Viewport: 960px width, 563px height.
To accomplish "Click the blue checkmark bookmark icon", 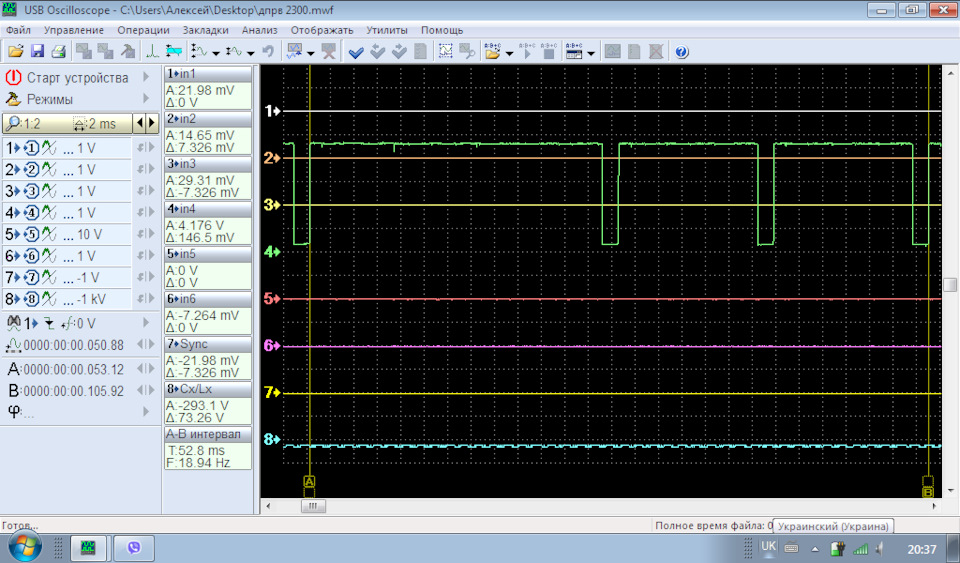I will tap(356, 52).
